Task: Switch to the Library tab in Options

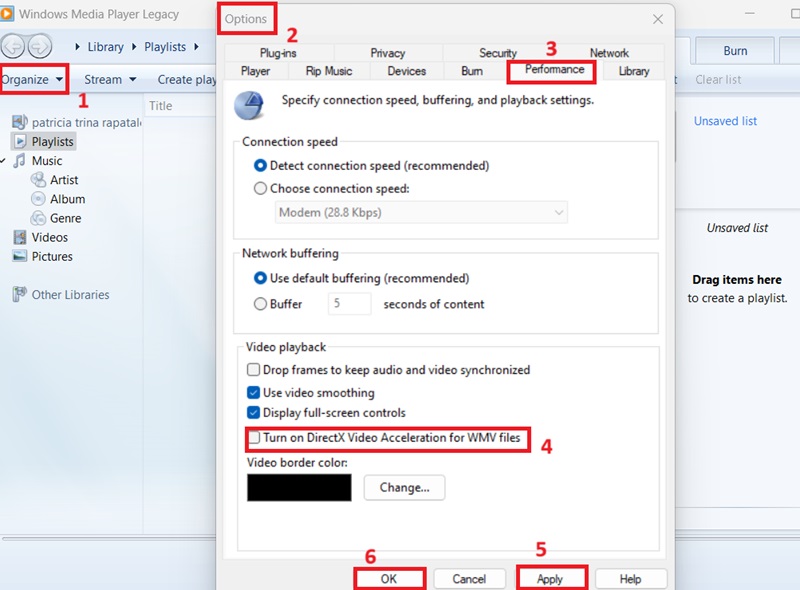Action: [x=634, y=71]
